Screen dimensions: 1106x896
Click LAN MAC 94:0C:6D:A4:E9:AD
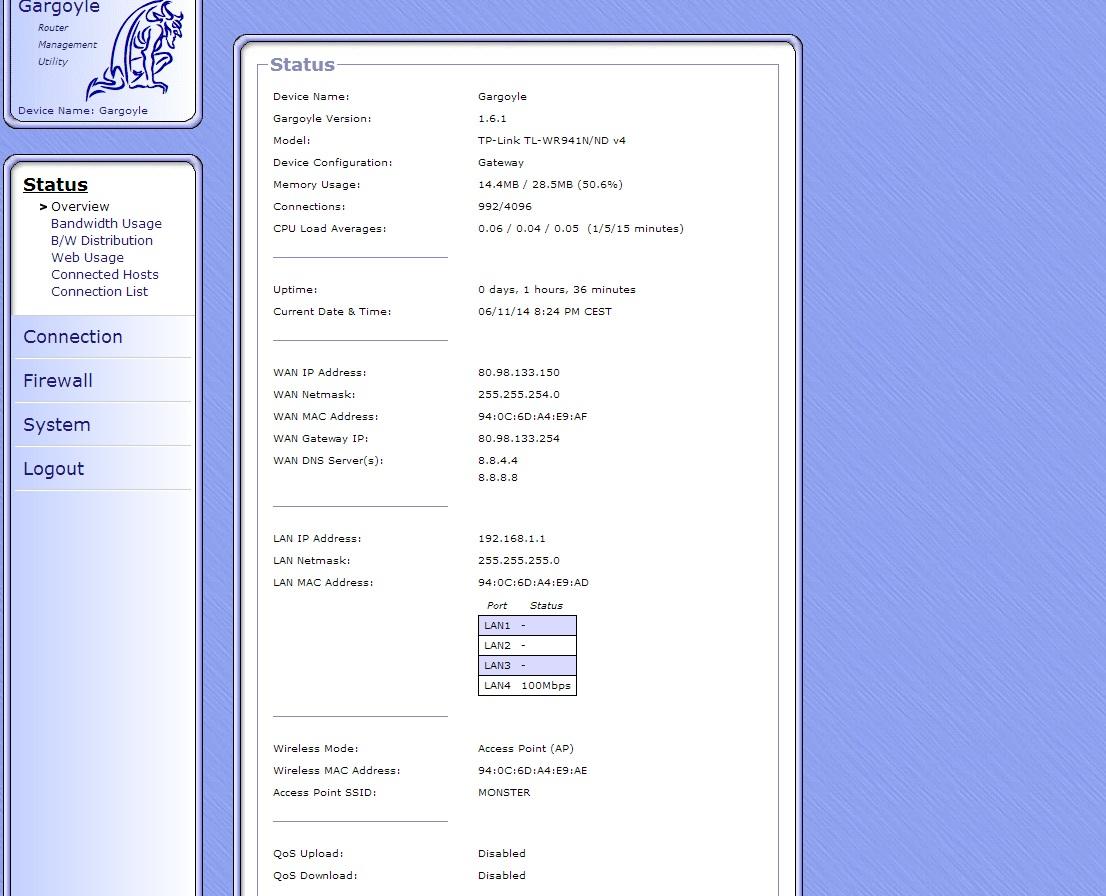[x=533, y=582]
